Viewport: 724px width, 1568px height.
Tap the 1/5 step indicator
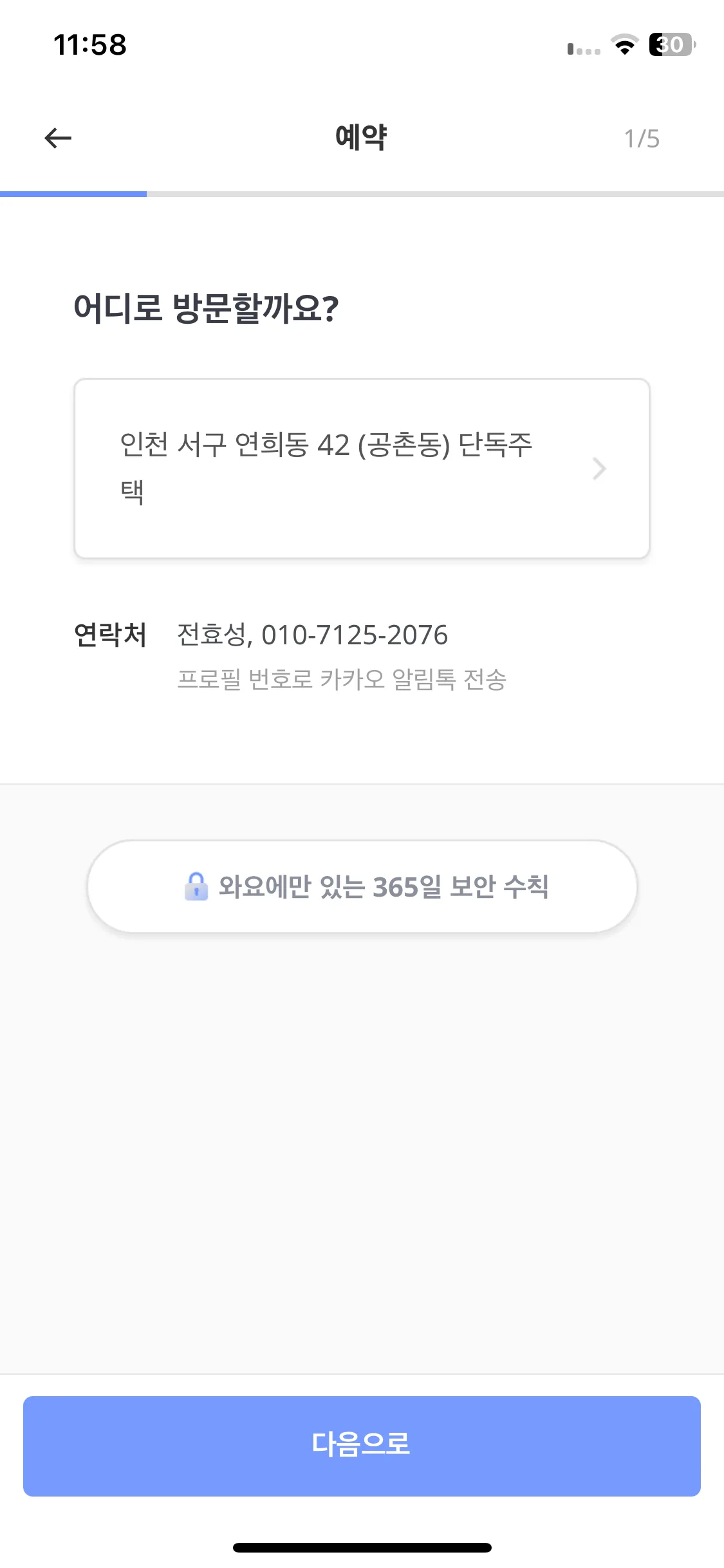click(642, 138)
